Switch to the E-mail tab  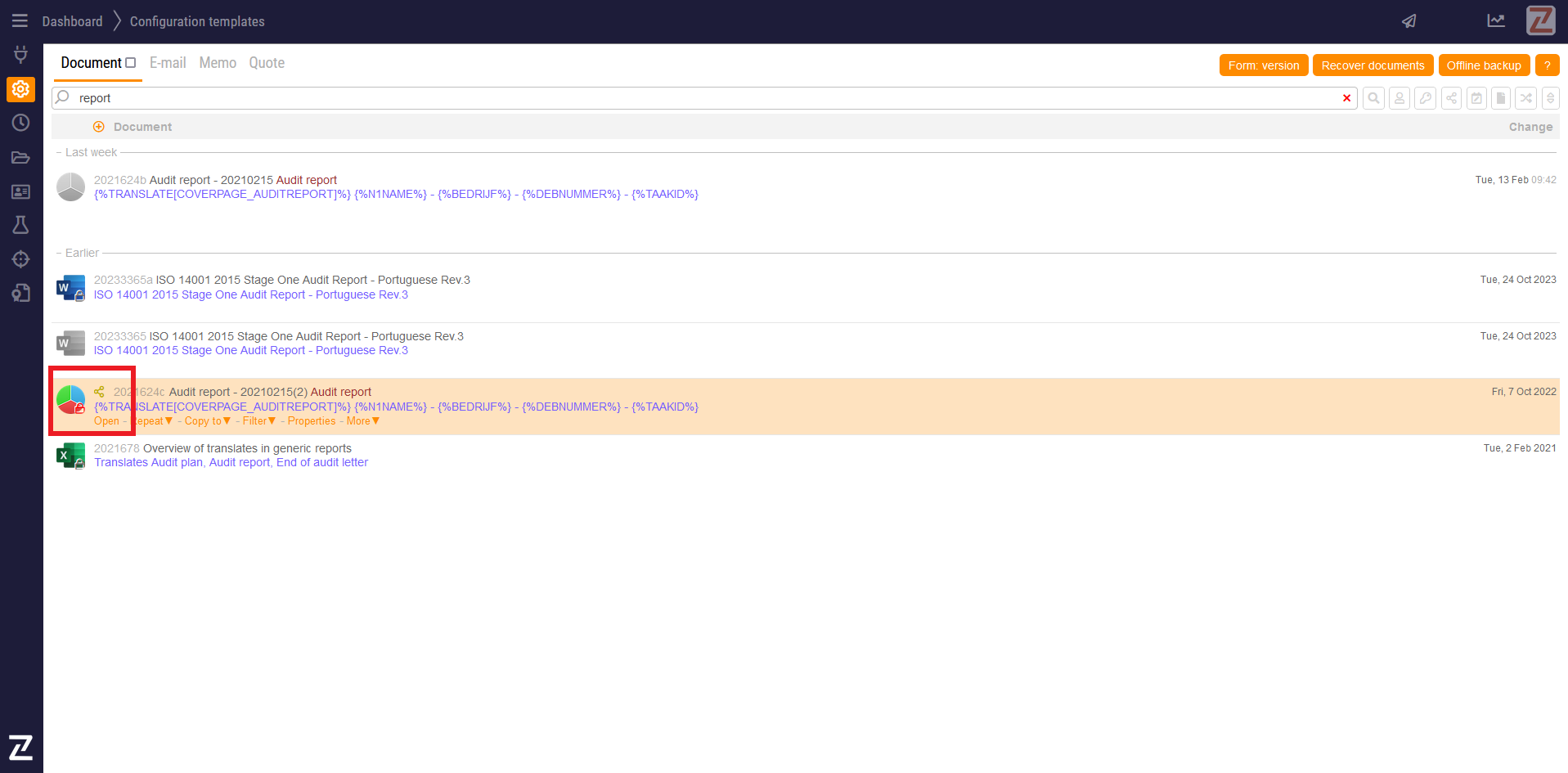pos(168,63)
